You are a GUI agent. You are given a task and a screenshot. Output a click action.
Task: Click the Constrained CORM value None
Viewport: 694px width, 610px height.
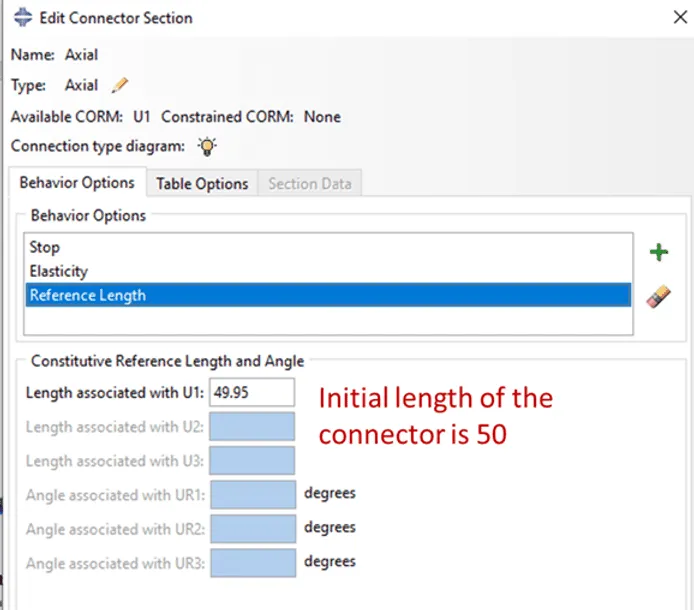click(322, 117)
